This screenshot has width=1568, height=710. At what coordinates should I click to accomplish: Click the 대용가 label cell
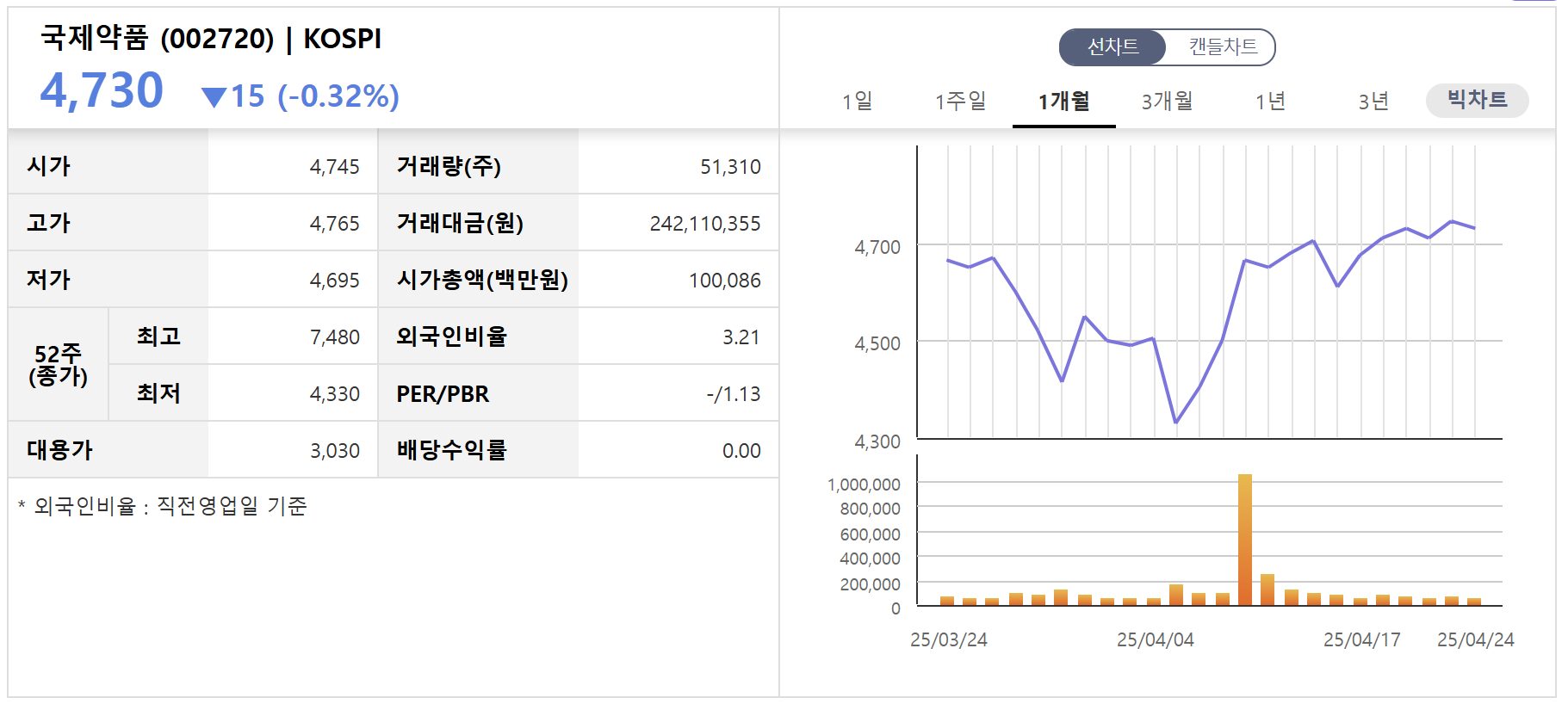click(x=108, y=449)
